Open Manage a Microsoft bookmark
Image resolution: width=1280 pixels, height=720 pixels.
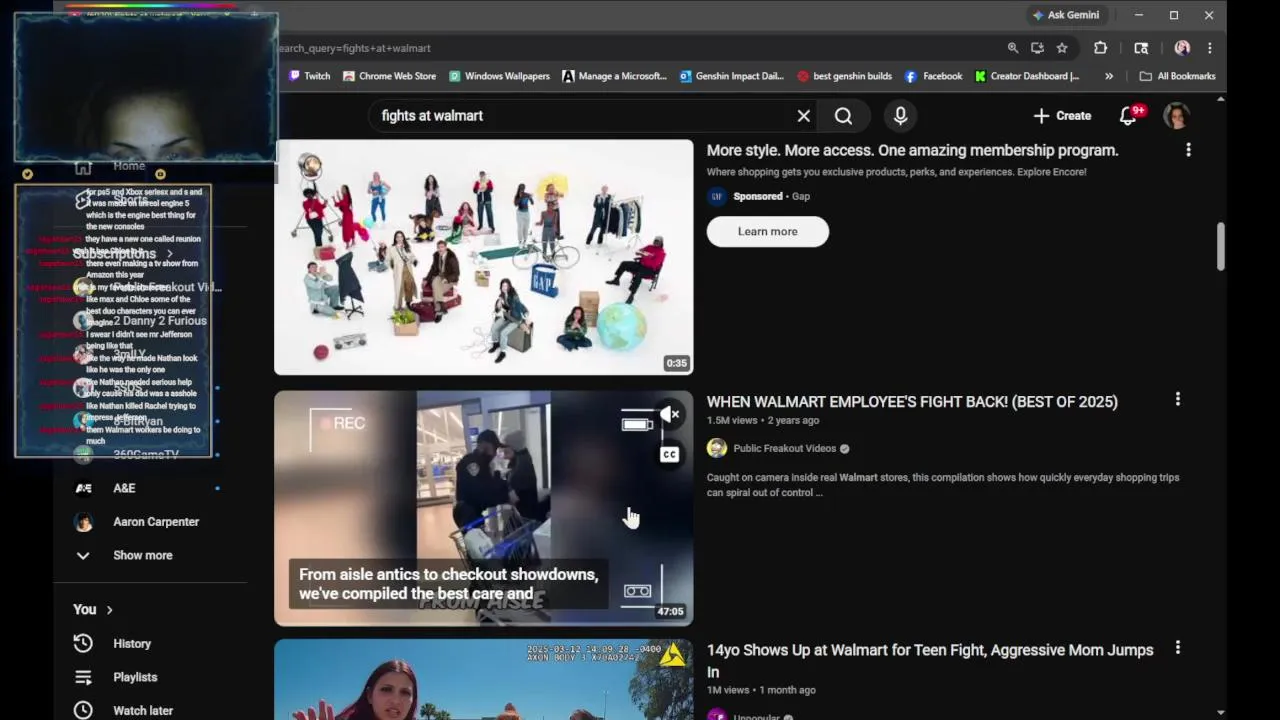(615, 76)
